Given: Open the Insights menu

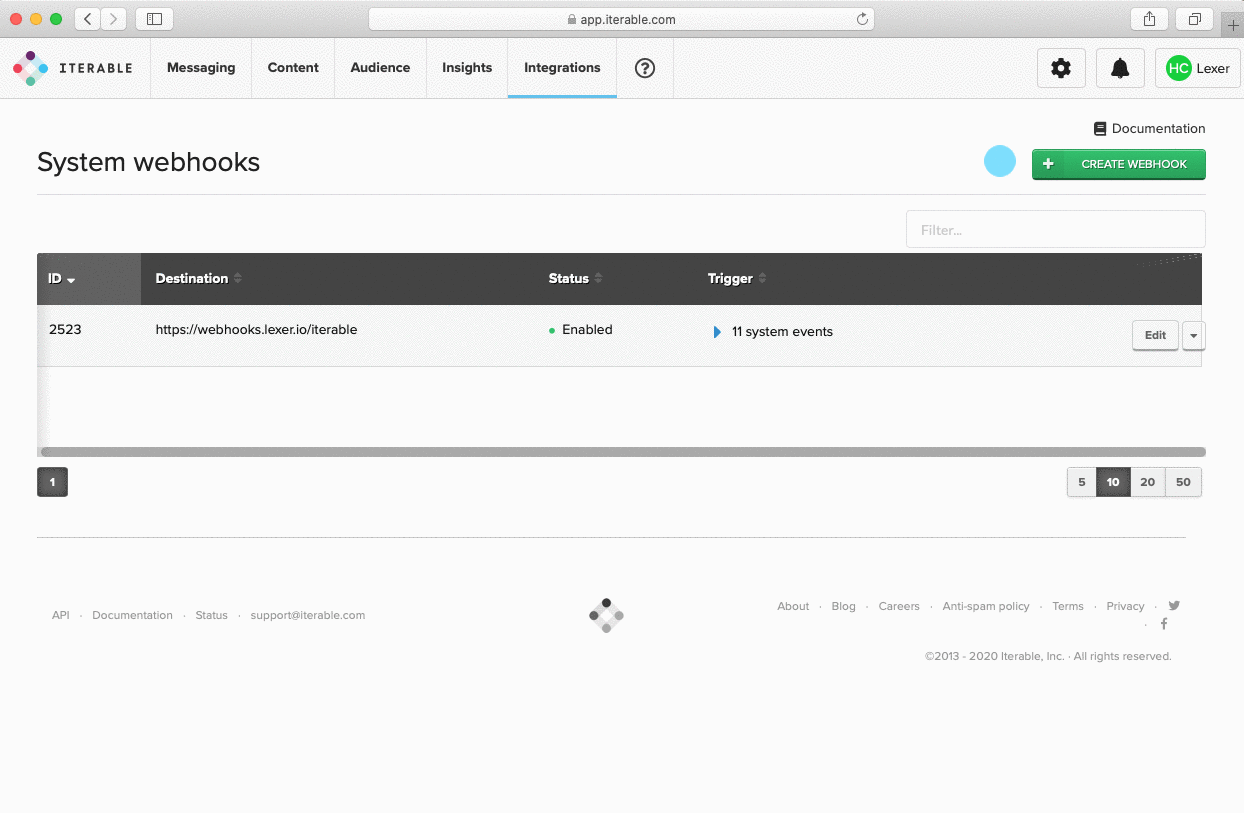Looking at the screenshot, I should 467,68.
